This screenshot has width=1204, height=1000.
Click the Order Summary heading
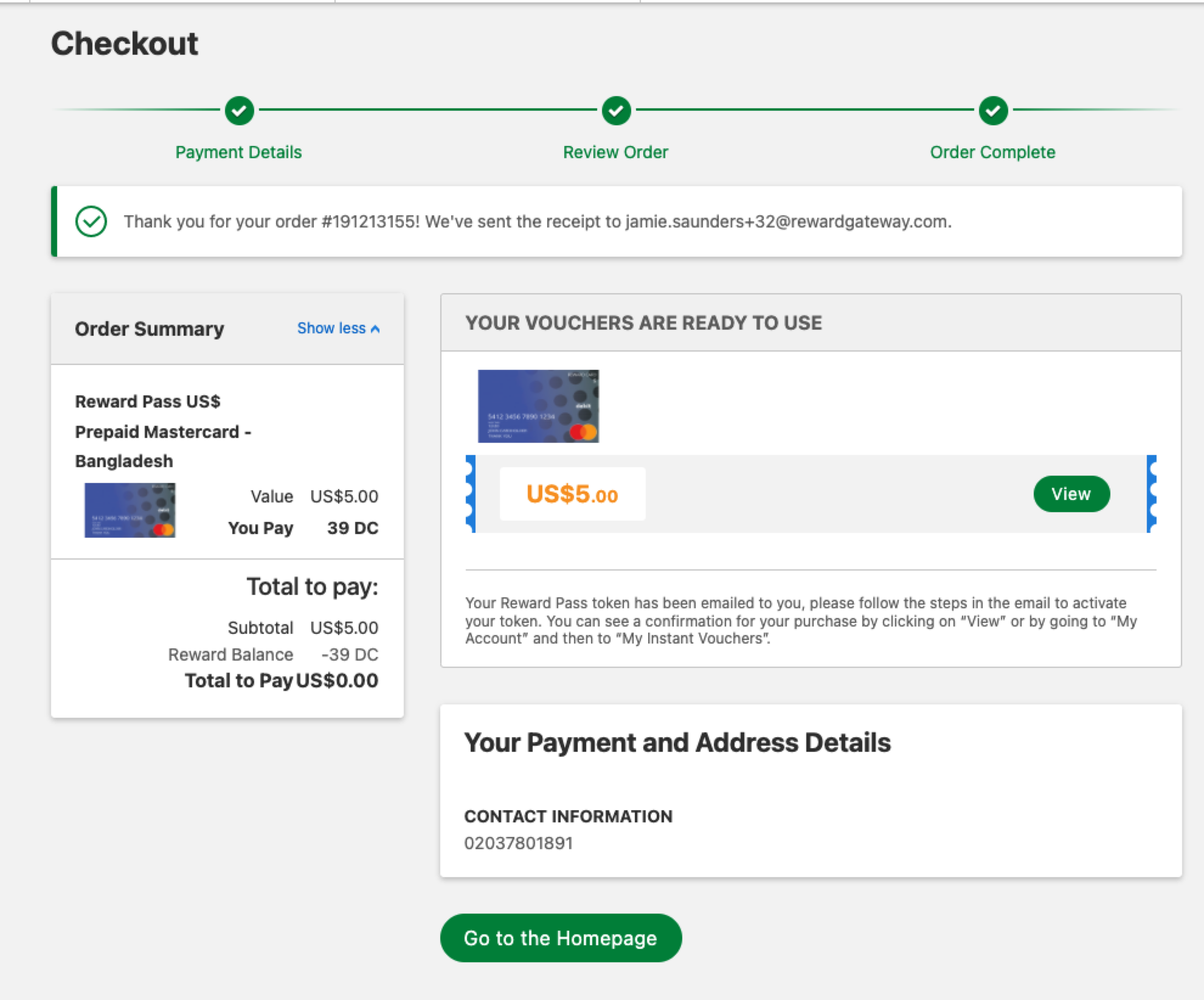(x=149, y=329)
